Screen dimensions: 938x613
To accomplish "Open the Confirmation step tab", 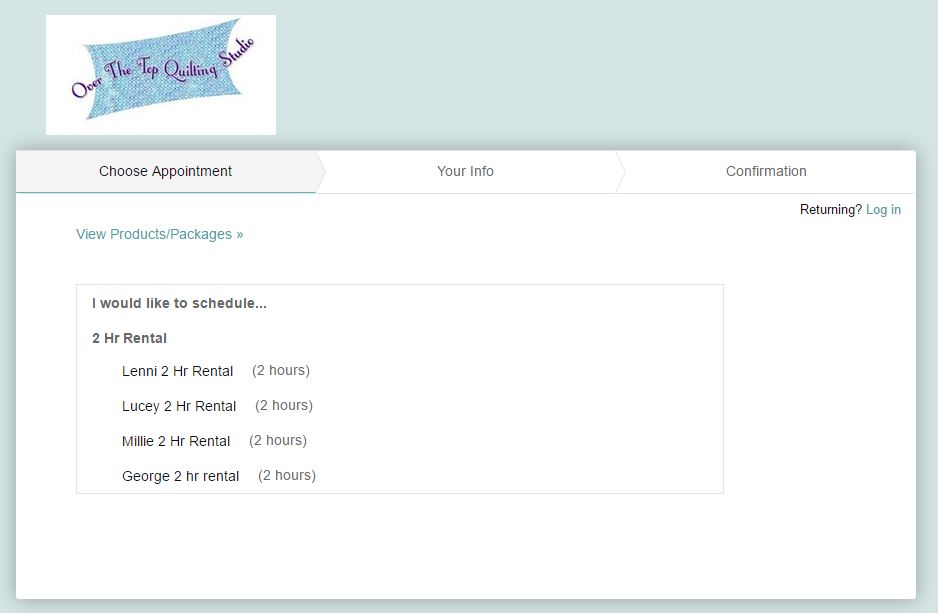I will [x=766, y=172].
